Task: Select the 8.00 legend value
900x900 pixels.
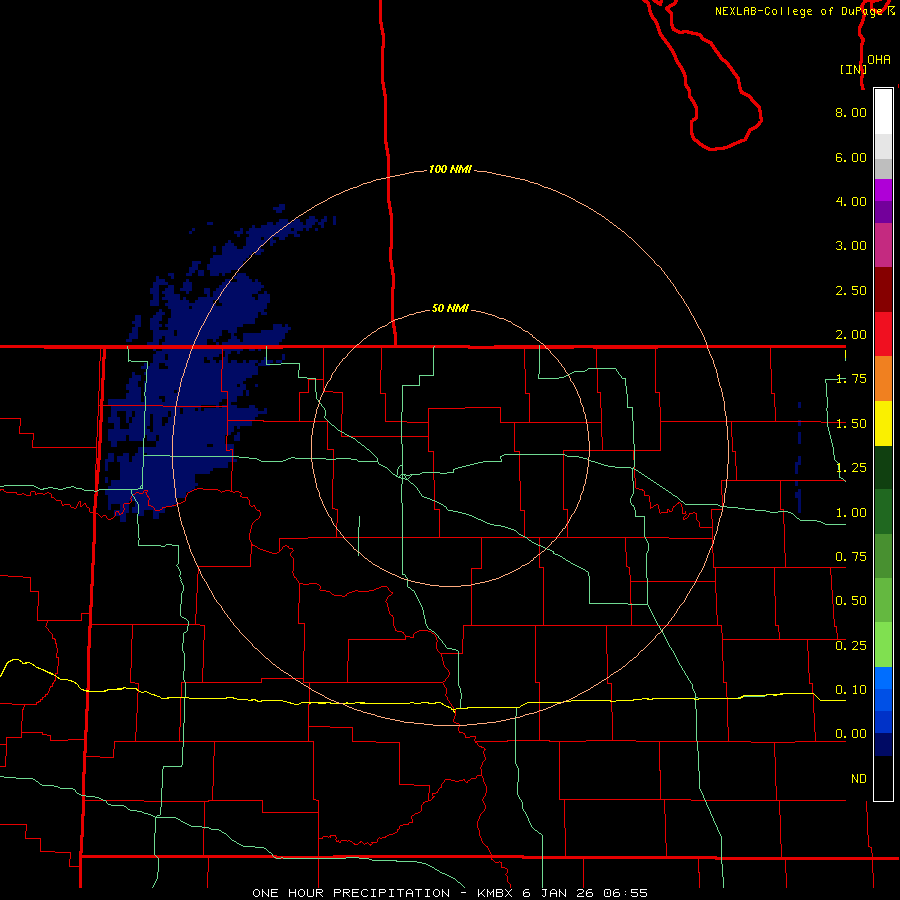Action: tap(851, 112)
